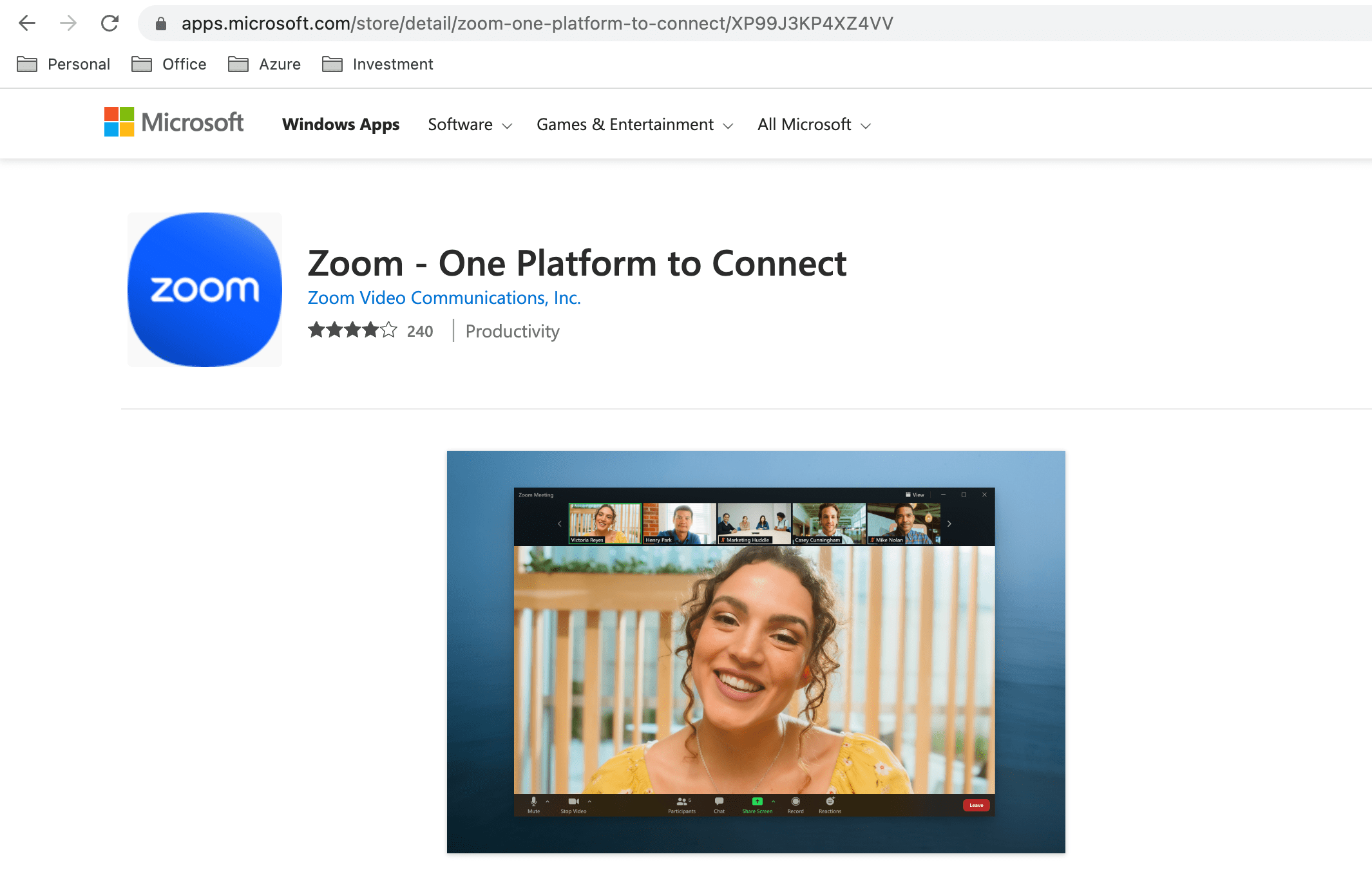Expand the Software dropdown menu

470,125
